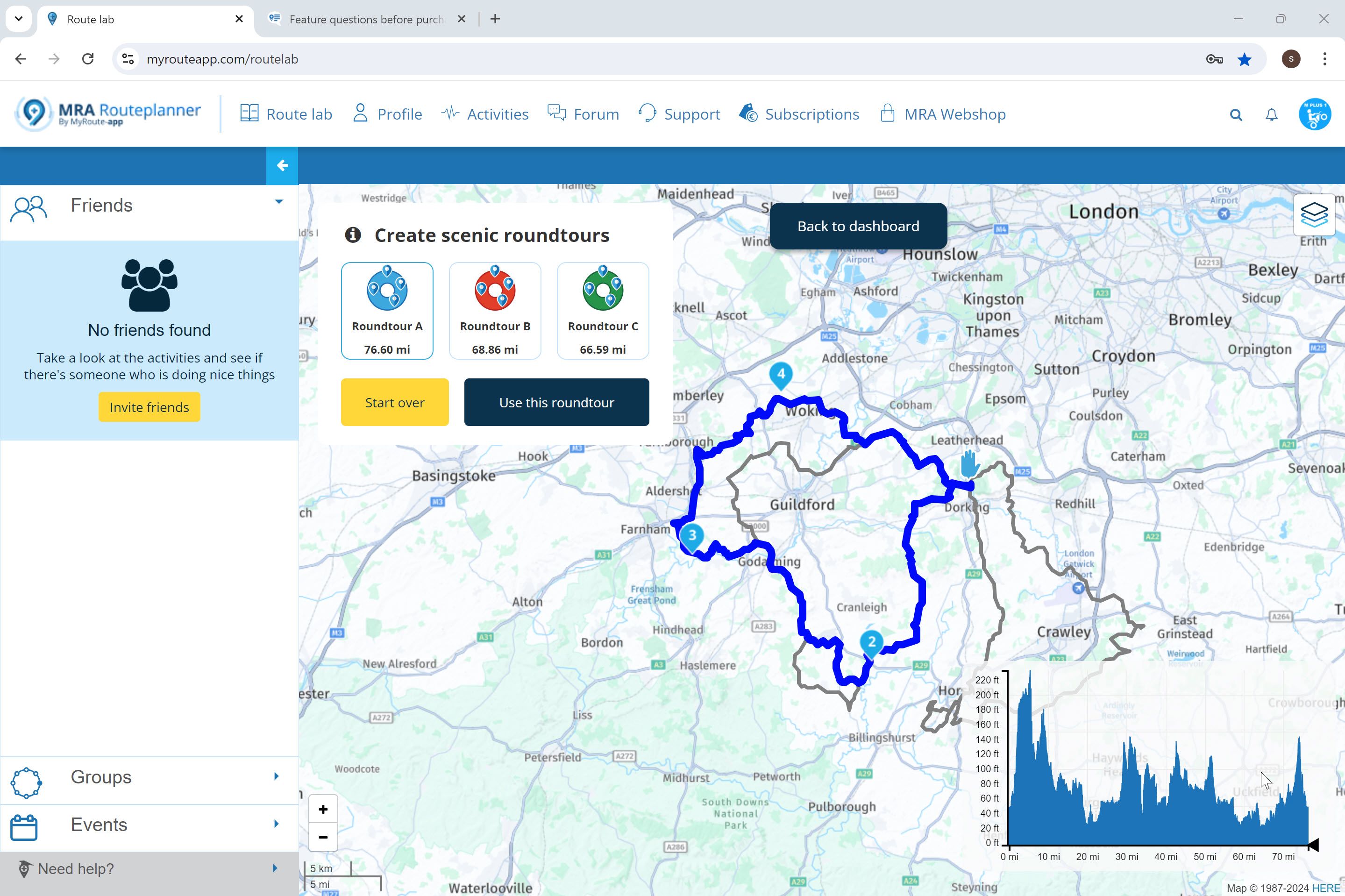Open the Profile menu item
This screenshot has height=896, width=1345.
387,114
